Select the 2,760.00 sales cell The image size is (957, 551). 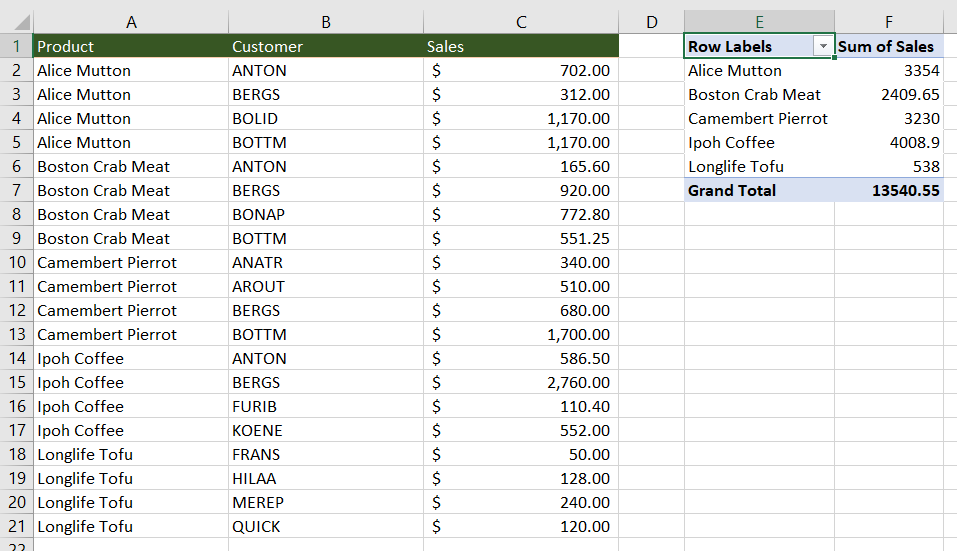[520, 382]
